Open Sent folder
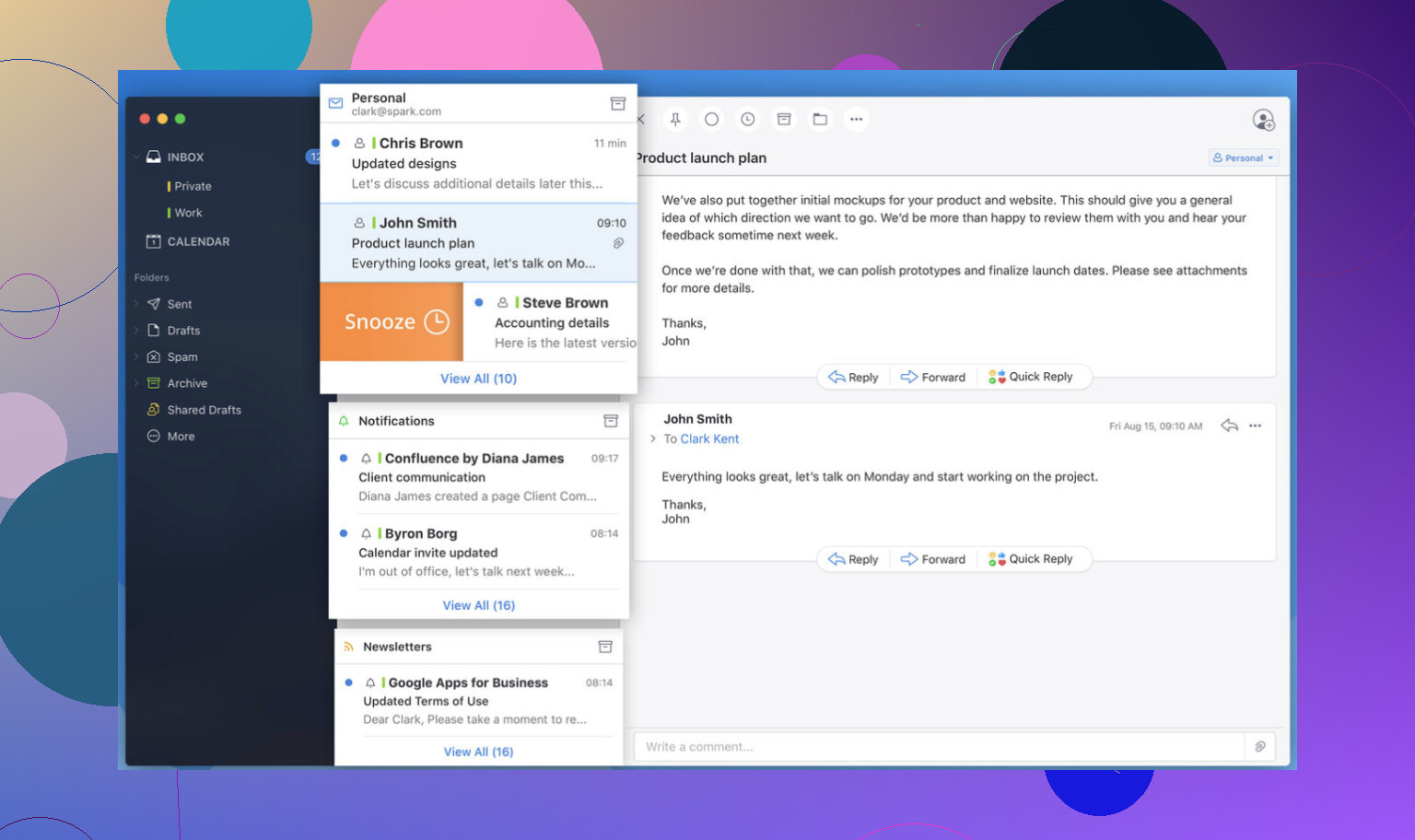This screenshot has height=840, width=1415. tap(180, 304)
